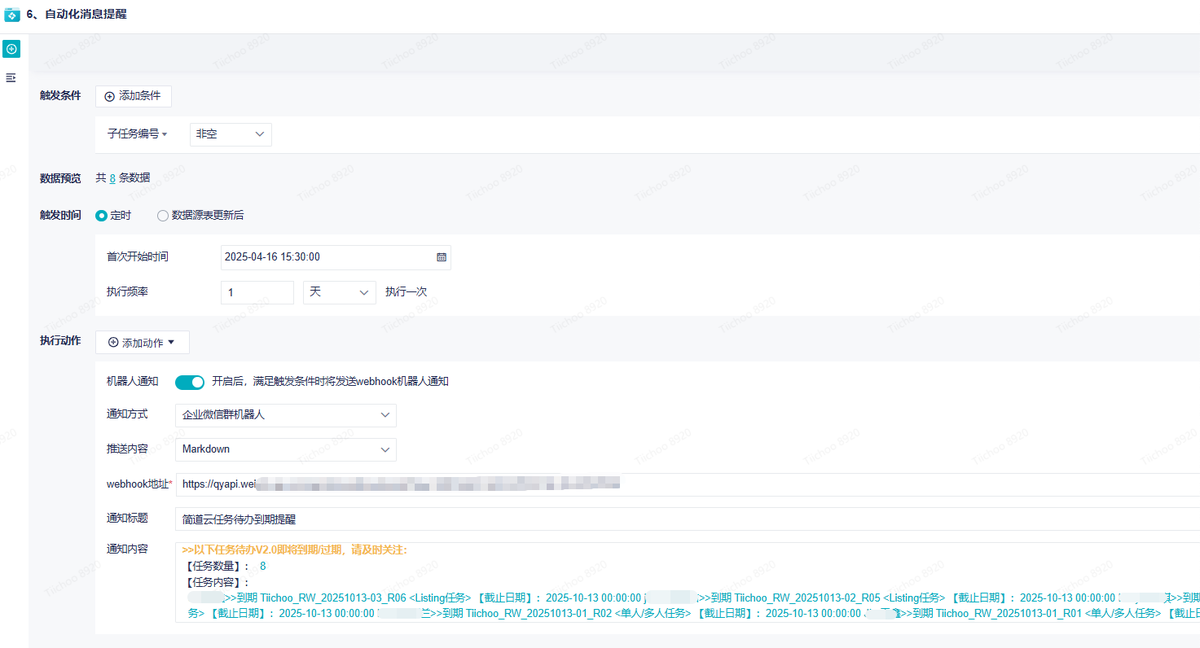Click the 添加条件 button

[x=134, y=96]
